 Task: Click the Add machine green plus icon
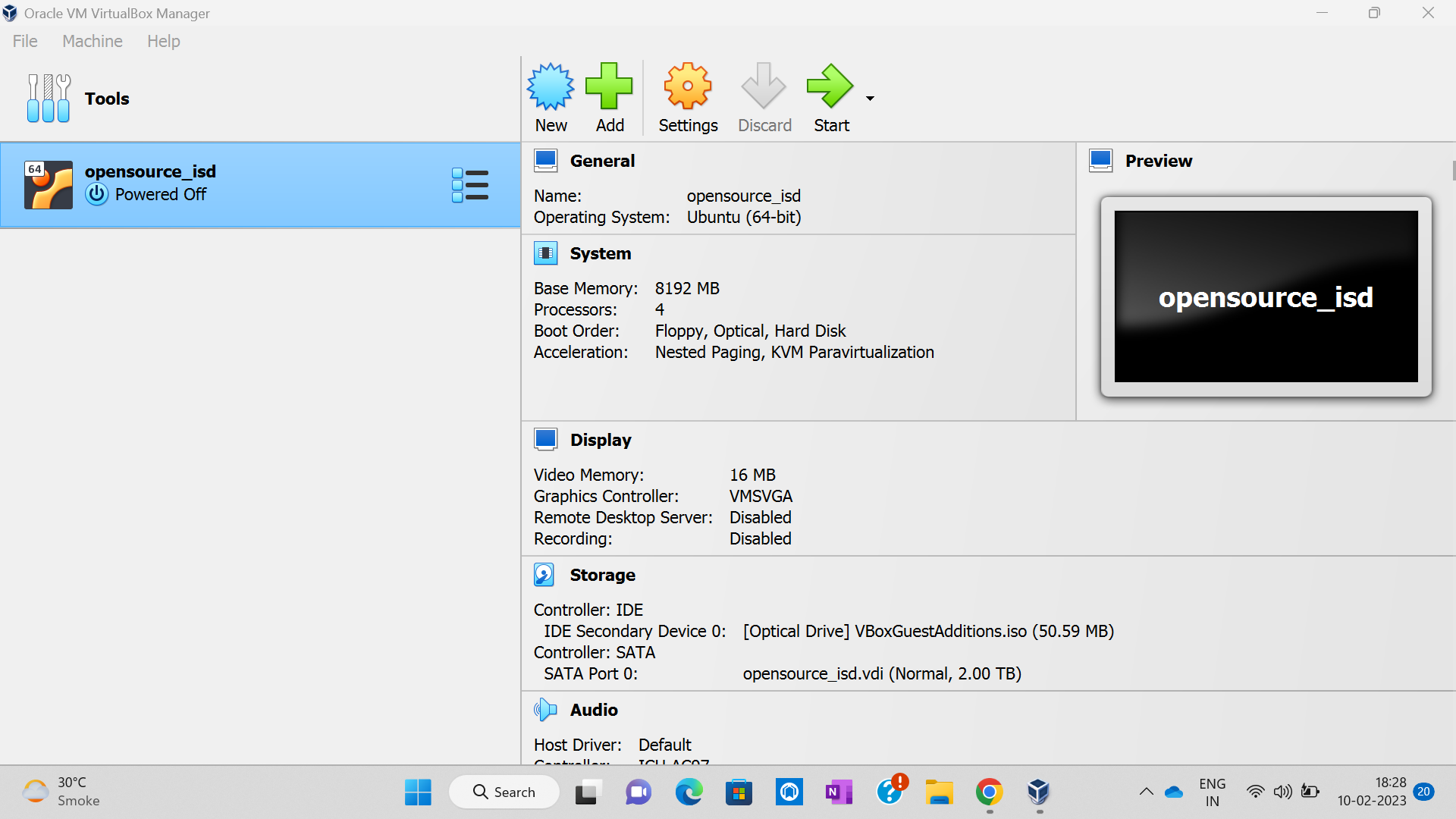point(609,86)
